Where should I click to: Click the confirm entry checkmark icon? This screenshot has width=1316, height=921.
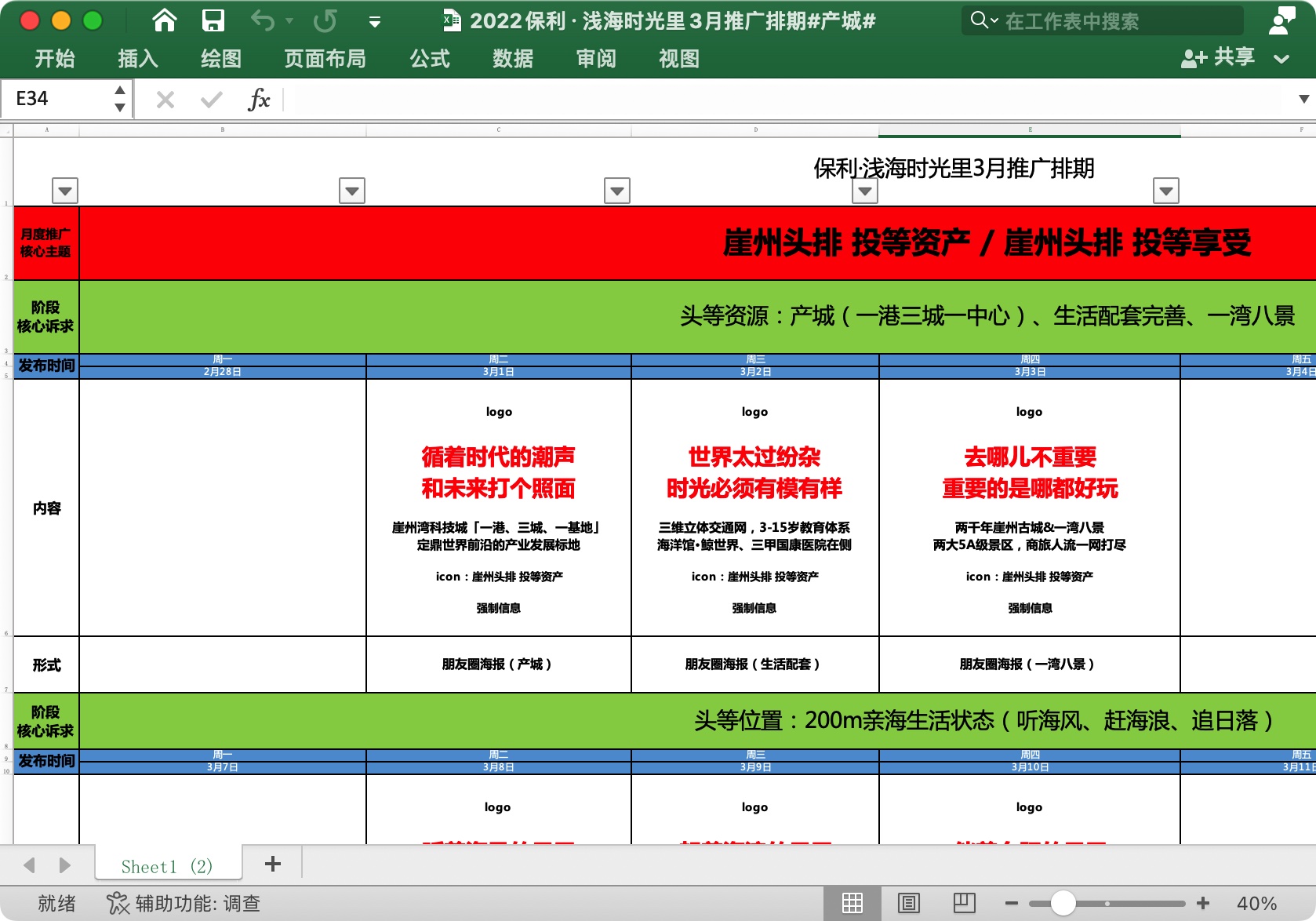[211, 100]
